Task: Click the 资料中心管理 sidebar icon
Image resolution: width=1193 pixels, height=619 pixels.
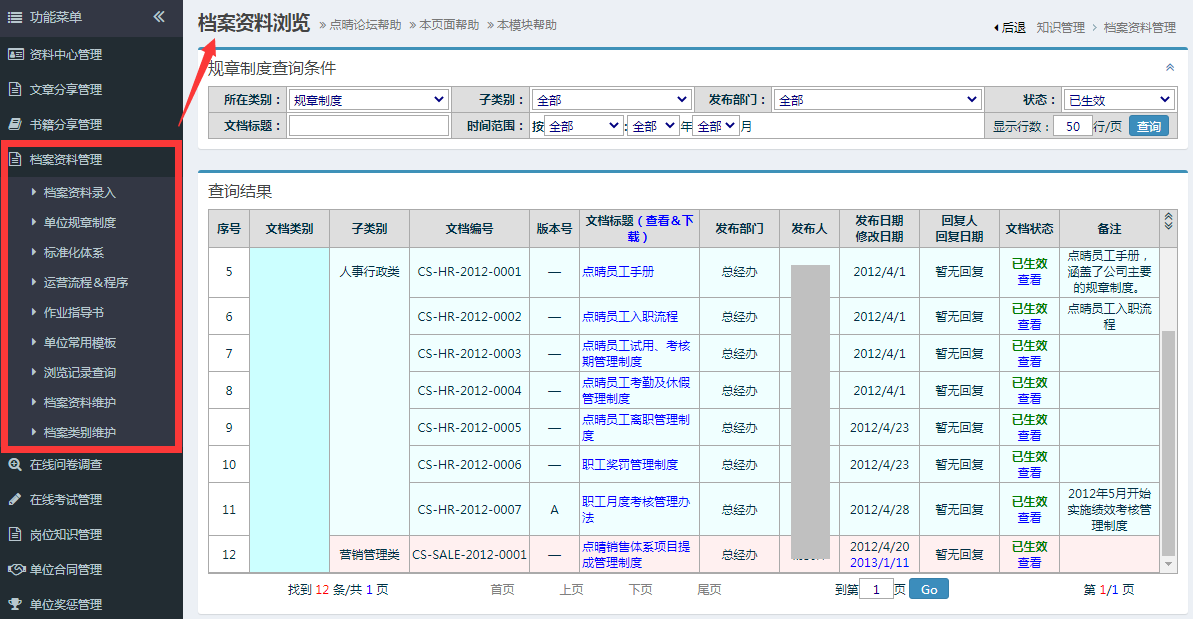Action: (15, 54)
